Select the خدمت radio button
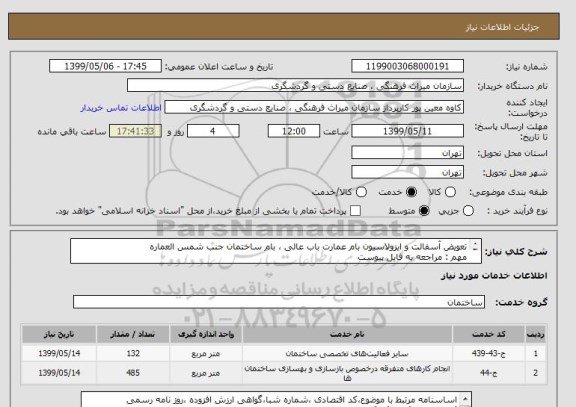This screenshot has height=407, width=576. click(x=411, y=192)
